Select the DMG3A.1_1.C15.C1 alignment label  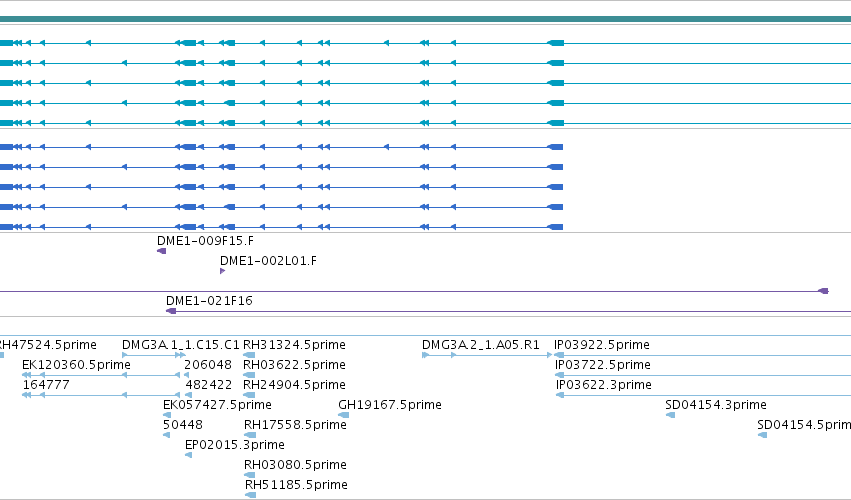click(x=181, y=345)
